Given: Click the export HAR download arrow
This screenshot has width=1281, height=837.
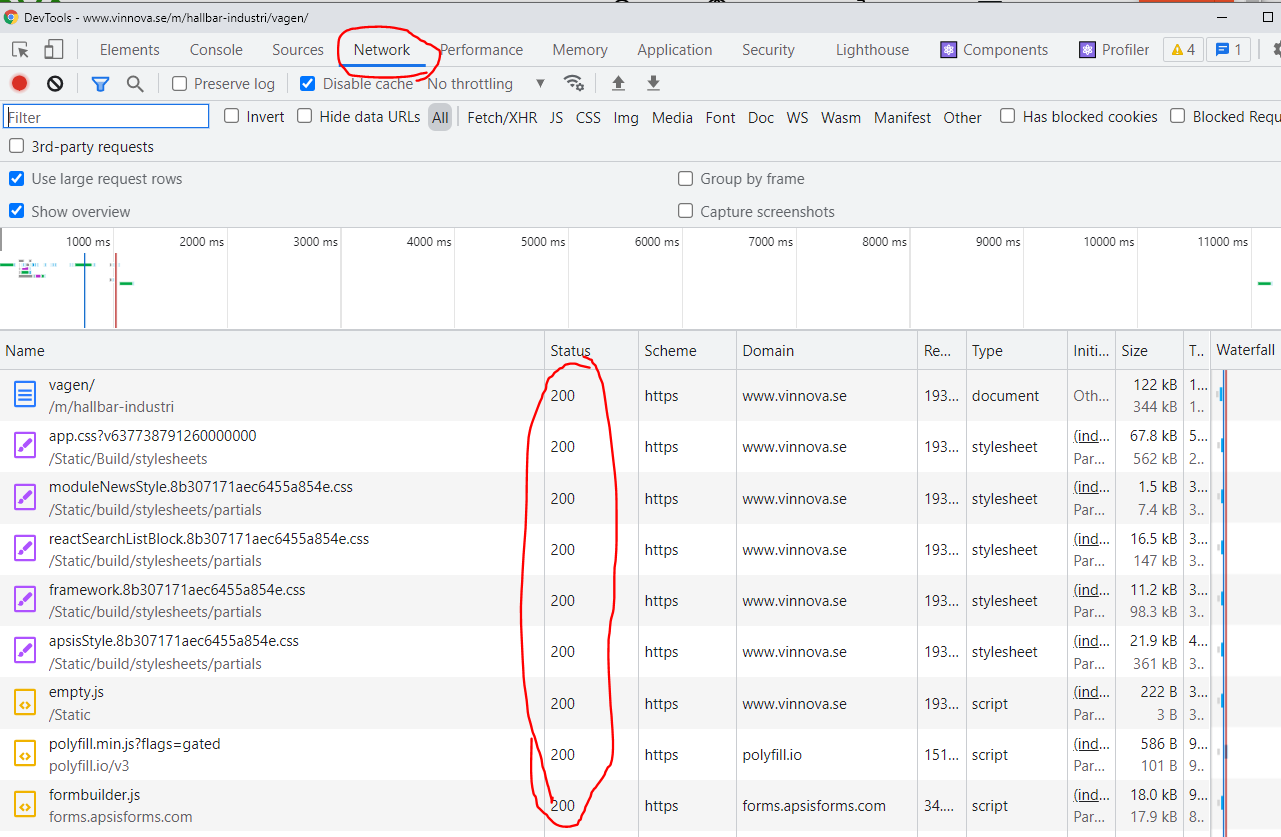Looking at the screenshot, I should click(x=653, y=84).
